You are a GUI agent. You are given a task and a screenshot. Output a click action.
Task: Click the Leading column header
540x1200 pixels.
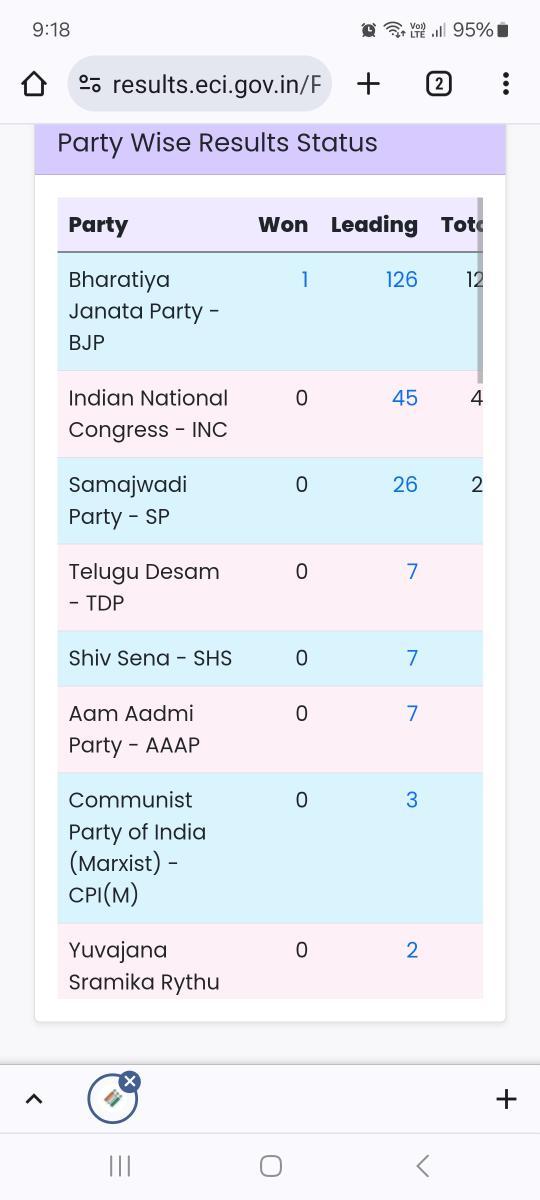(374, 224)
